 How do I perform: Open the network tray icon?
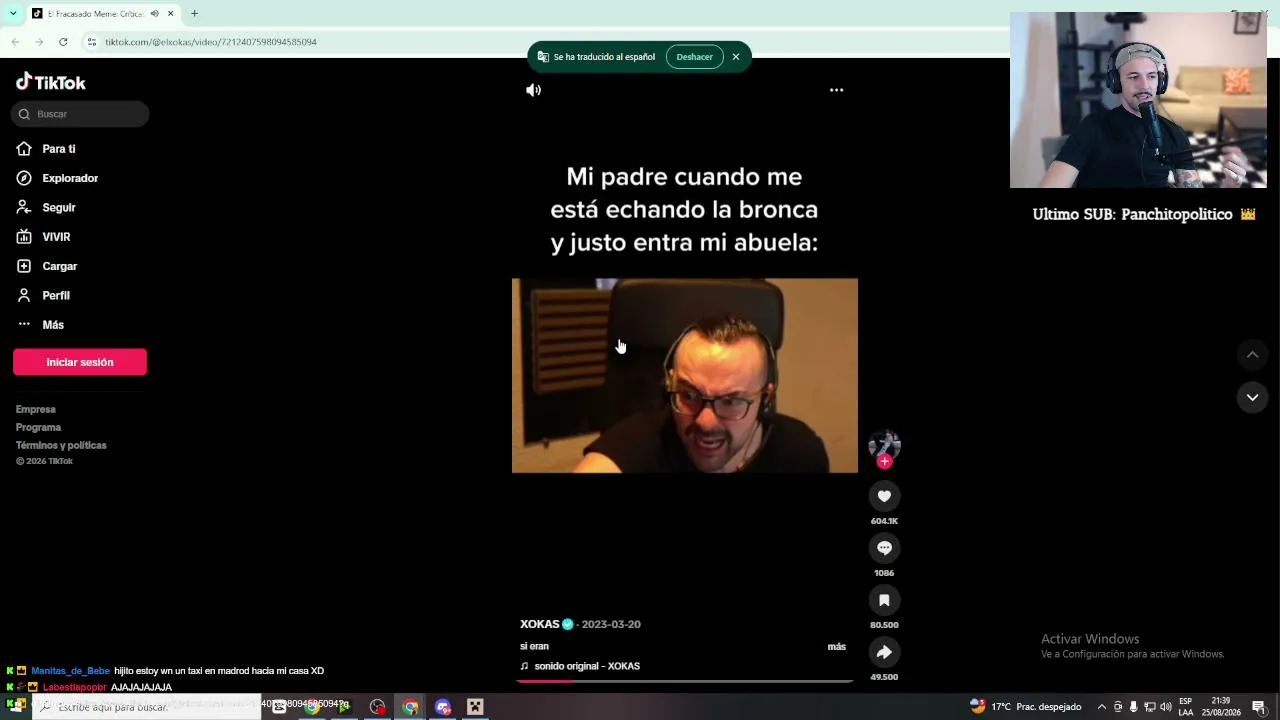[x=1149, y=707]
